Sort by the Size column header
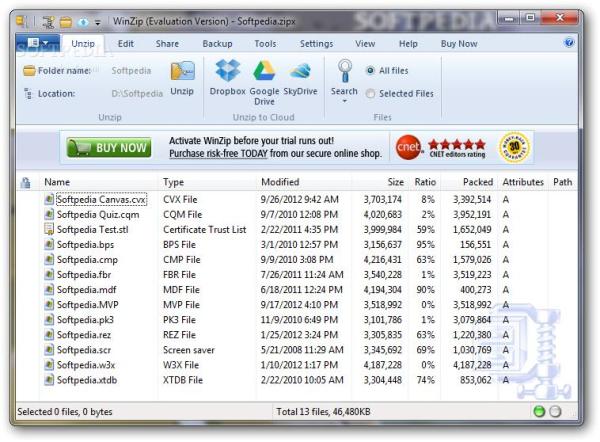Image resolution: width=600 pixels, height=442 pixels. (x=380, y=182)
